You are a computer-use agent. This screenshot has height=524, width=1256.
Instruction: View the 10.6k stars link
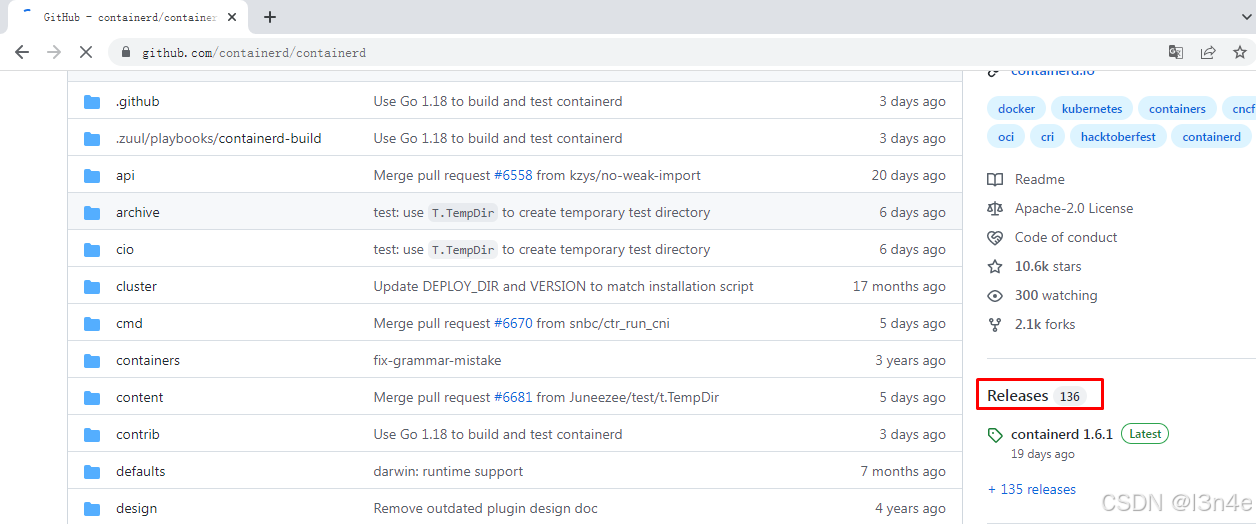(1048, 266)
